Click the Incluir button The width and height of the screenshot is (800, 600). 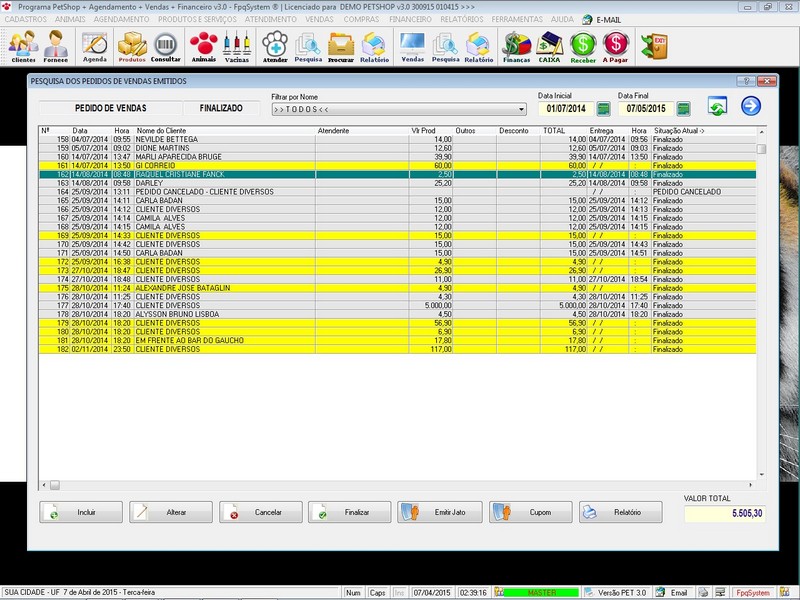81,512
